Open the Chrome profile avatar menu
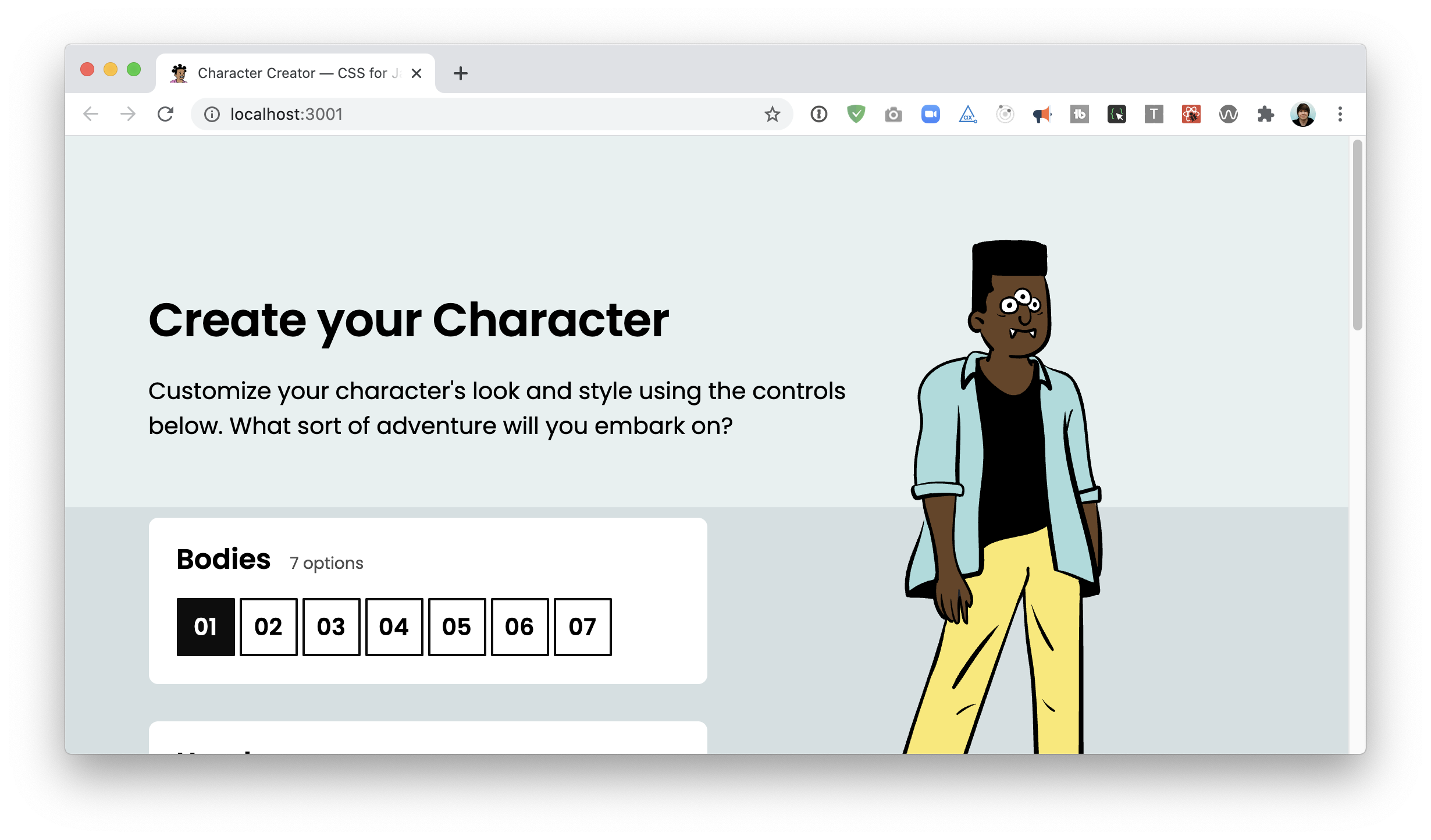This screenshot has height=840, width=1431. click(x=1302, y=114)
